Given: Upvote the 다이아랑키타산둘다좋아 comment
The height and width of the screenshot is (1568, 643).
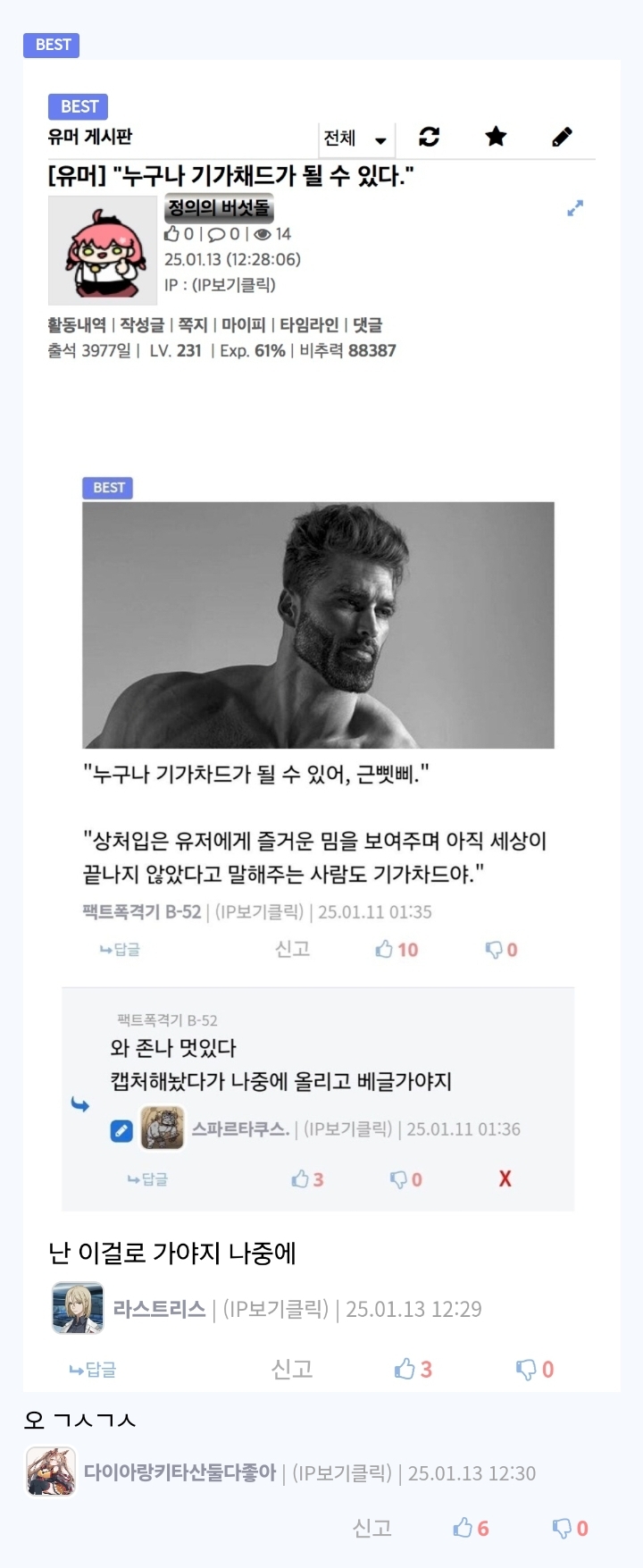Looking at the screenshot, I should click(x=471, y=1528).
